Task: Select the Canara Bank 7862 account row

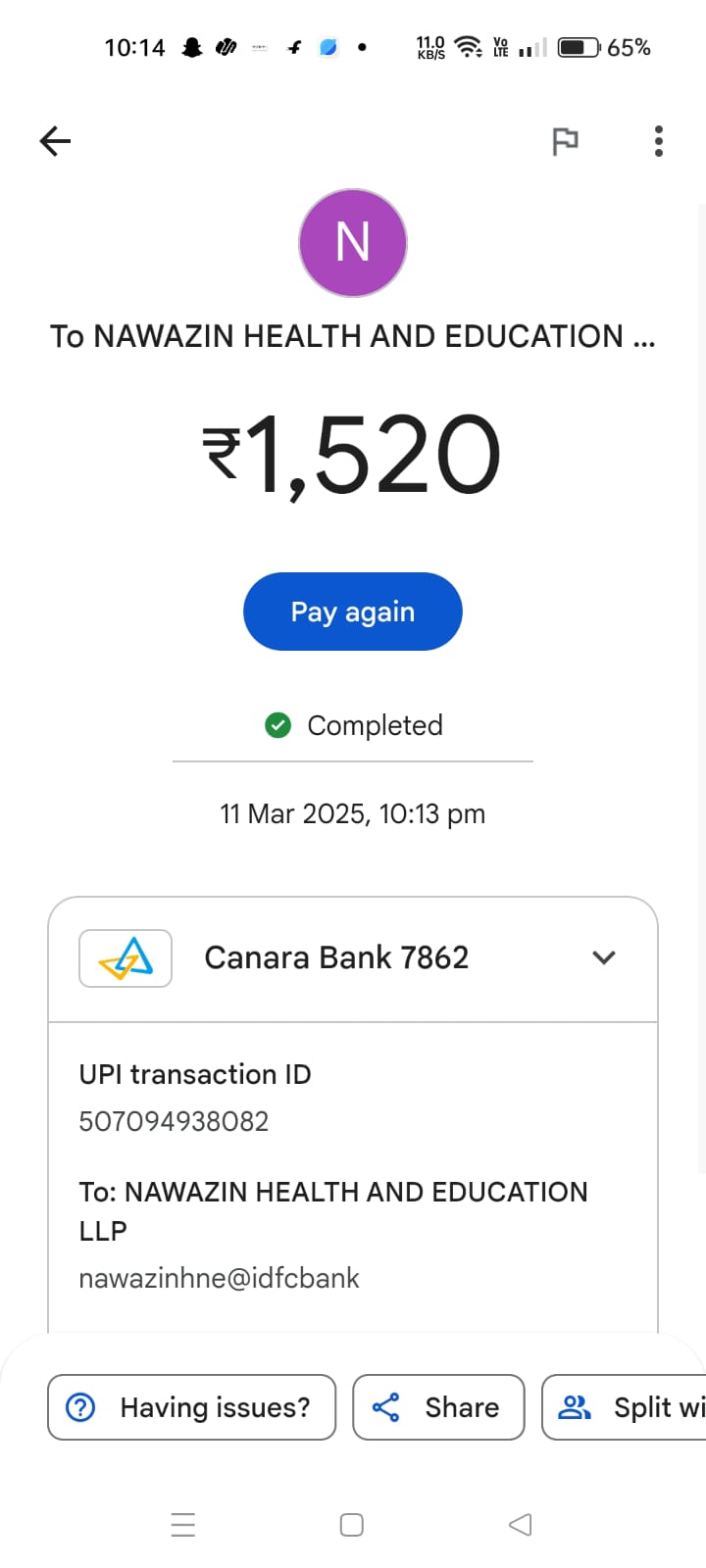Action: click(x=336, y=957)
